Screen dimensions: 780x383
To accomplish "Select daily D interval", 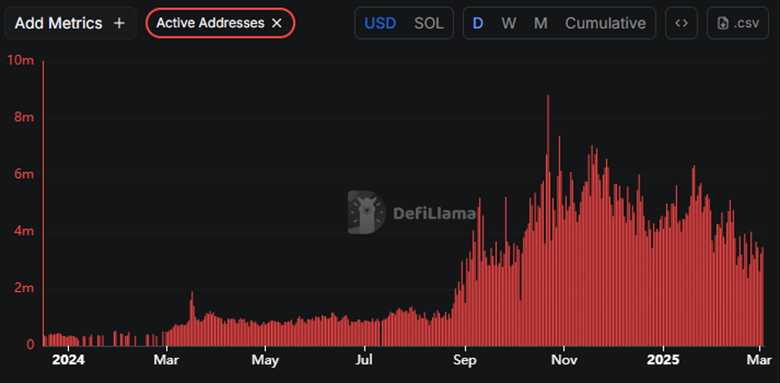I will 477,23.
